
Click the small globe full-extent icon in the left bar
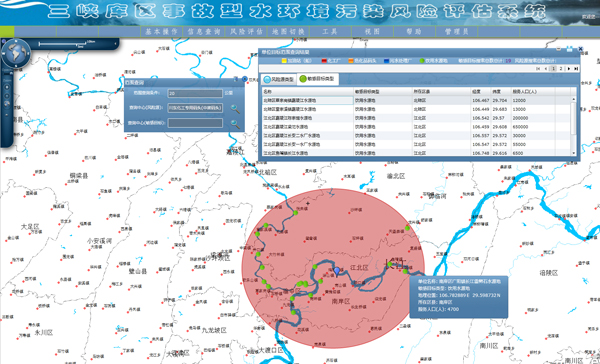click(7, 104)
